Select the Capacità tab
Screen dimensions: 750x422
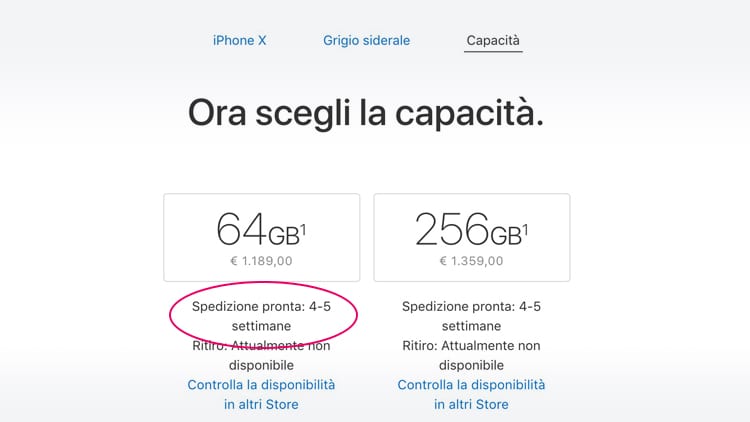tap(493, 41)
